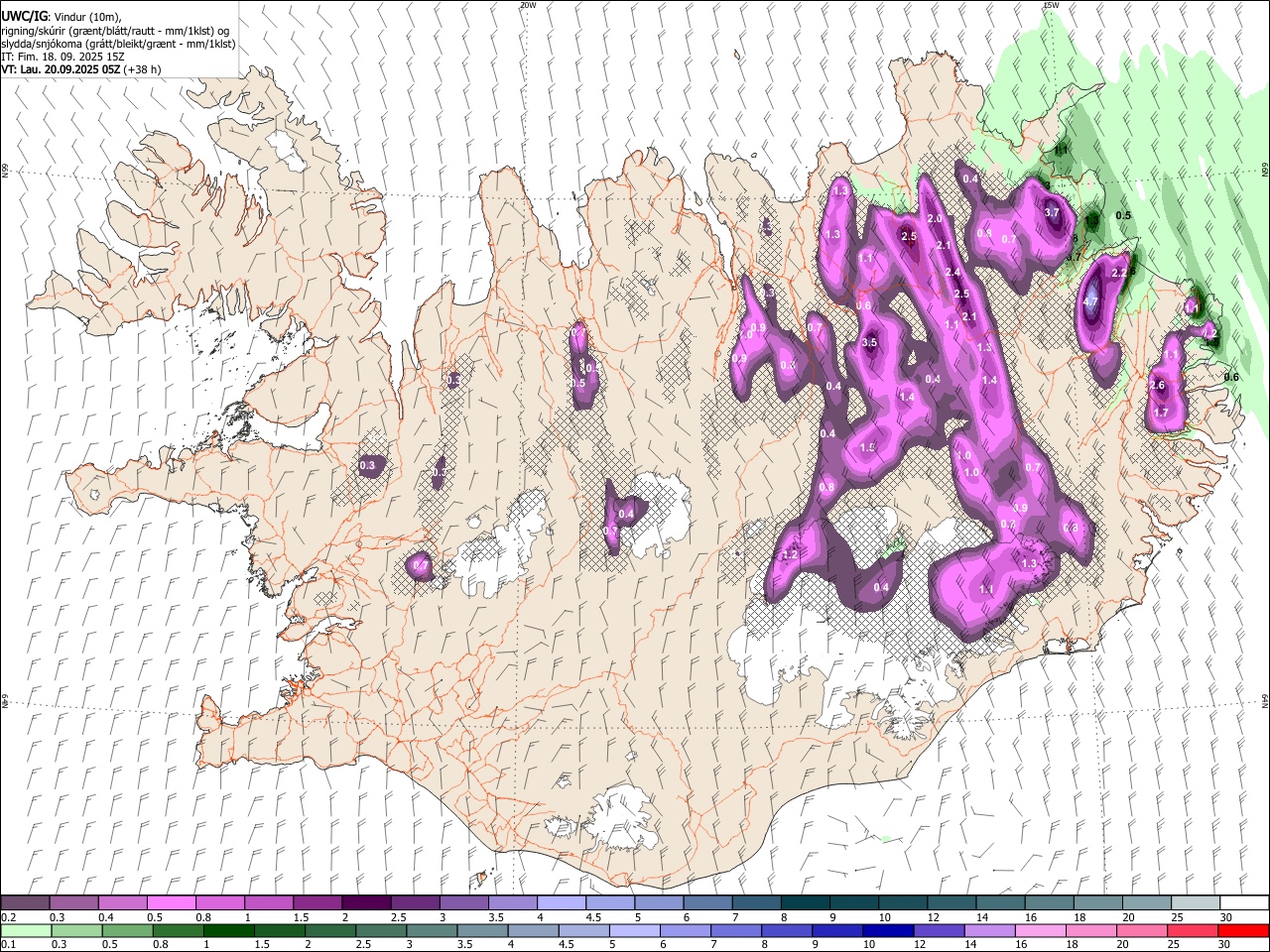
Task: Click the 3.5 value on the map
Action: point(870,342)
